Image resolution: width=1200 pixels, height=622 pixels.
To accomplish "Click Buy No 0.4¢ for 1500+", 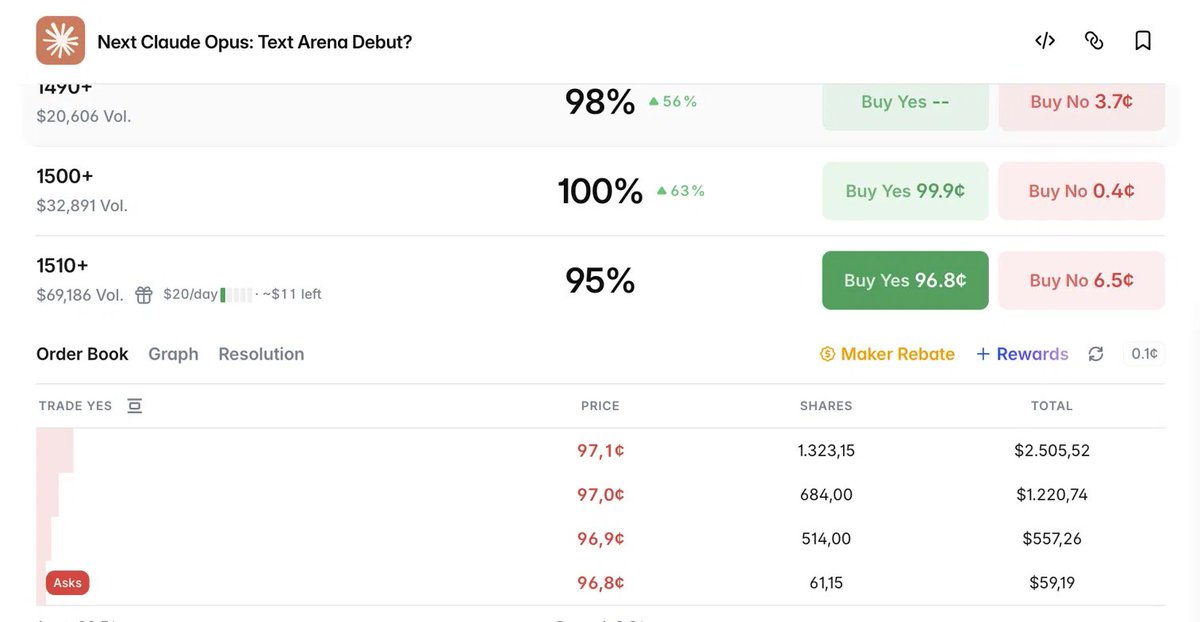I will 1082,191.
